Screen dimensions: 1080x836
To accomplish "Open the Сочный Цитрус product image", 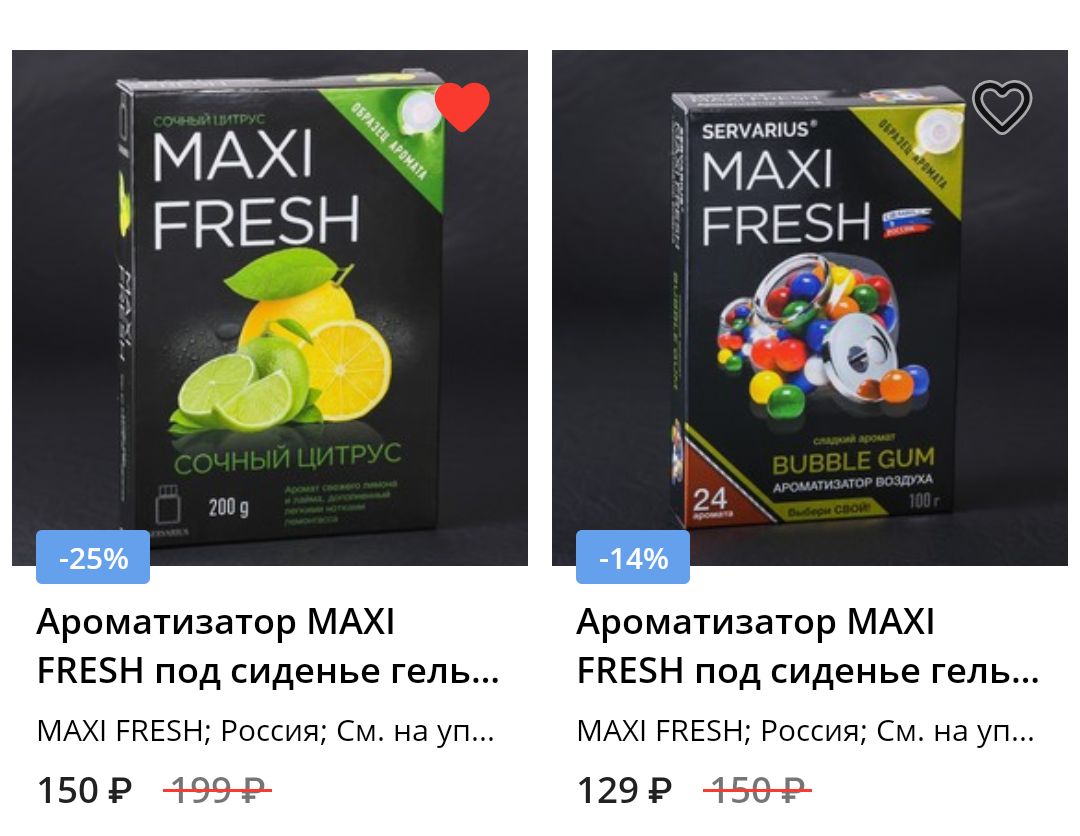I will (x=270, y=308).
